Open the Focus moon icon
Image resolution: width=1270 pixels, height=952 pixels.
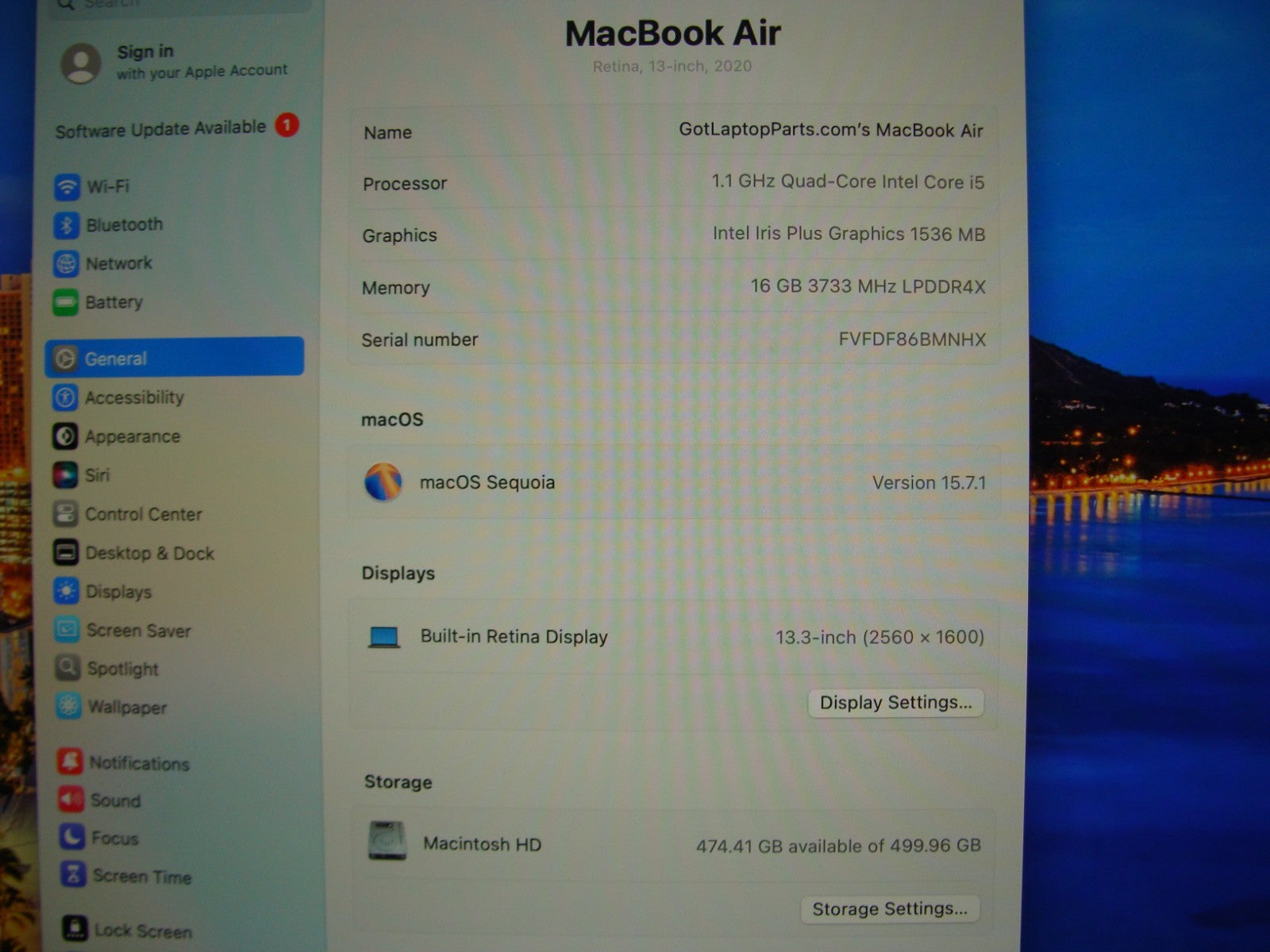coord(71,837)
